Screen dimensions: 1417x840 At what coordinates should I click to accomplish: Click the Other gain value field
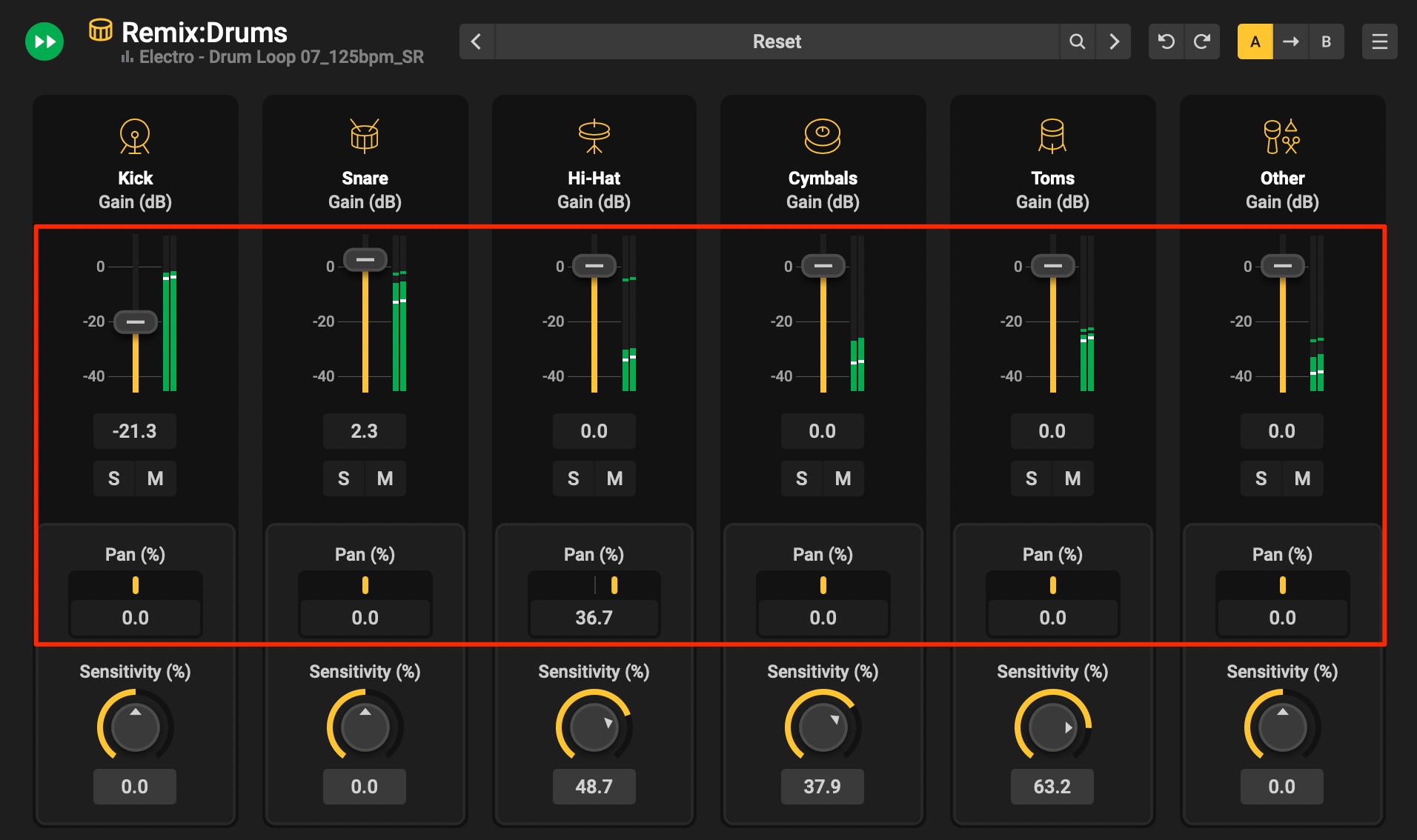coord(1282,431)
